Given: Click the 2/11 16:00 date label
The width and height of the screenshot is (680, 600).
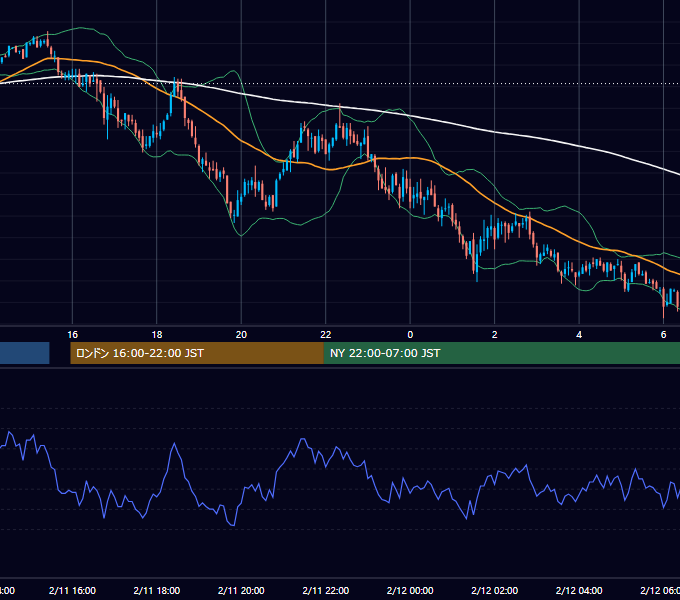Looking at the screenshot, I should (x=72, y=590).
